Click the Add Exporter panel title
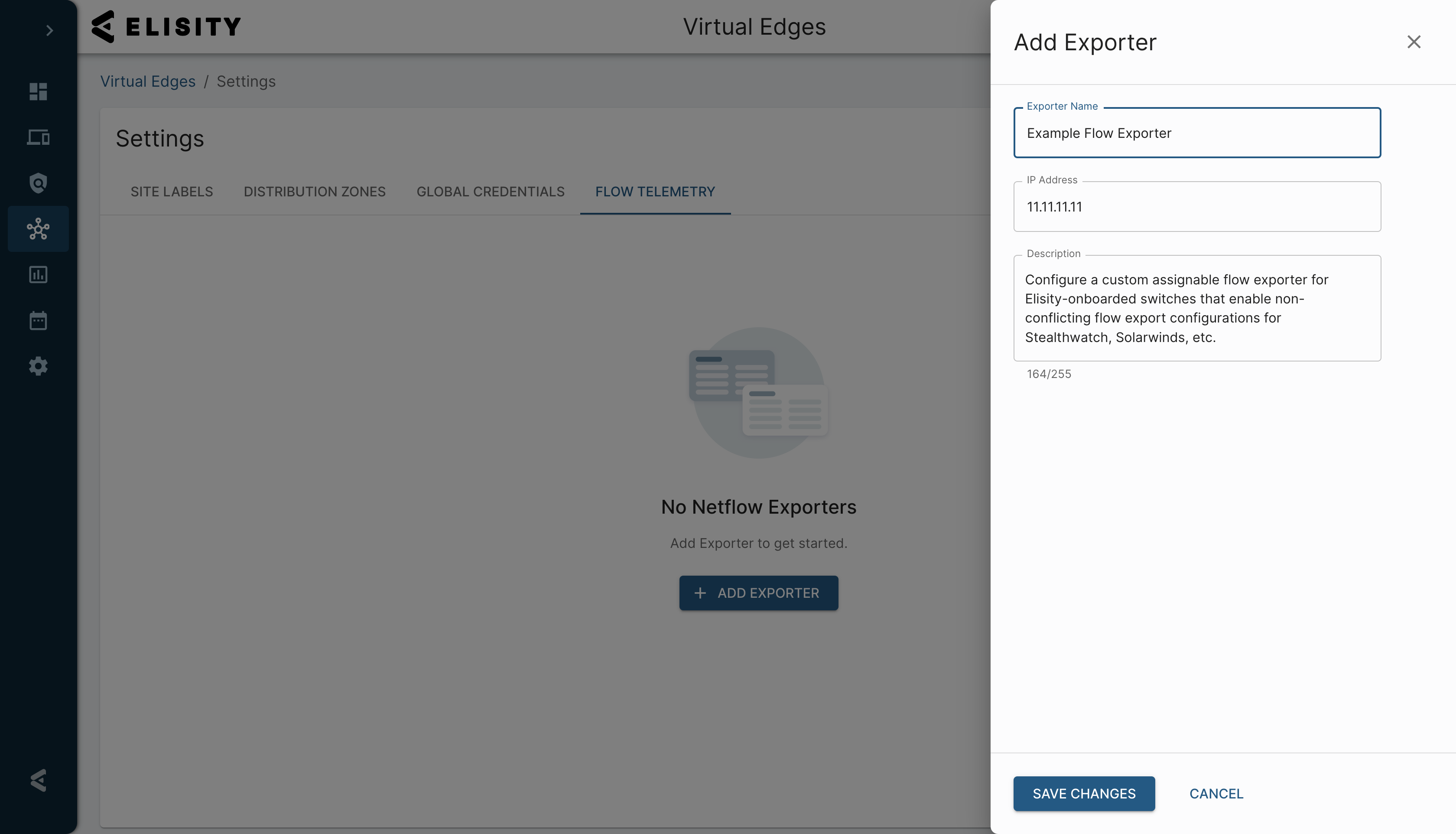Viewport: 1456px width, 834px height. click(x=1085, y=42)
